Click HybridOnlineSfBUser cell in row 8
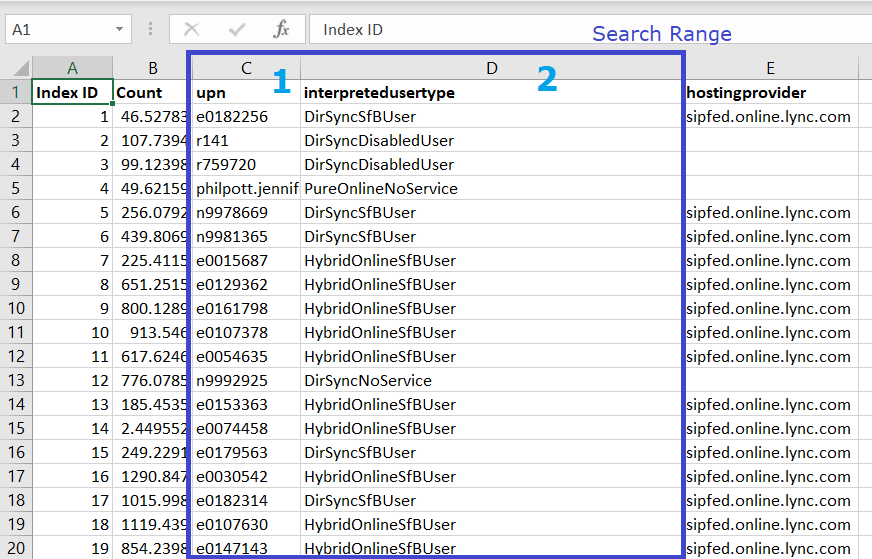This screenshot has width=872, height=559. (492, 260)
